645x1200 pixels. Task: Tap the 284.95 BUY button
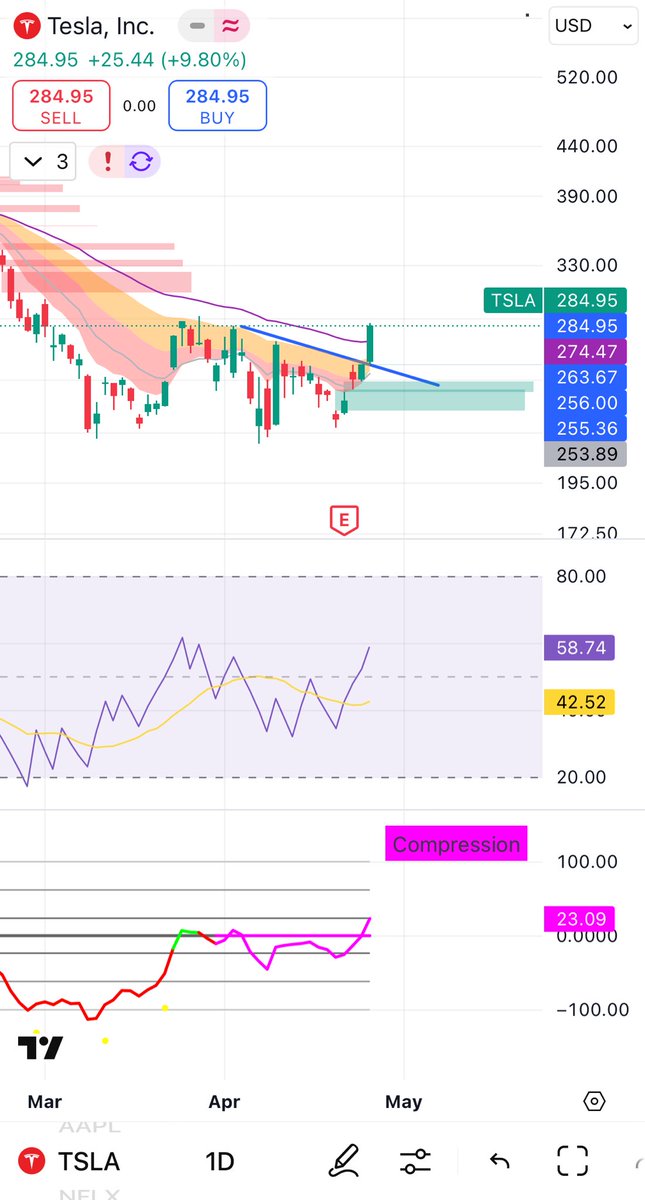(x=217, y=106)
